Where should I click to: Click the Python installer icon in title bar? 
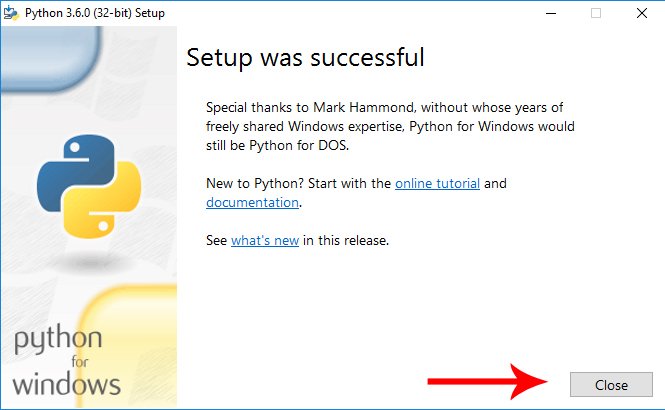point(11,13)
